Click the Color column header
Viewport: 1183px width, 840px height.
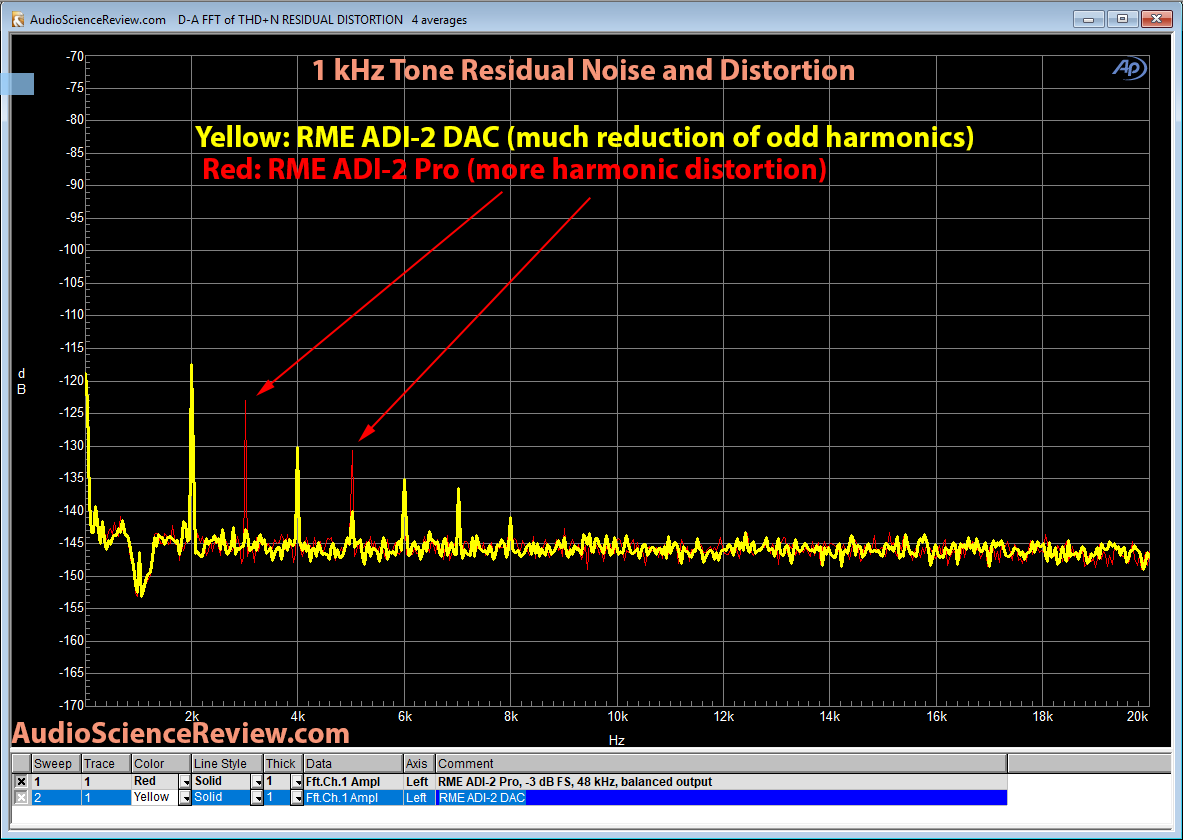161,764
